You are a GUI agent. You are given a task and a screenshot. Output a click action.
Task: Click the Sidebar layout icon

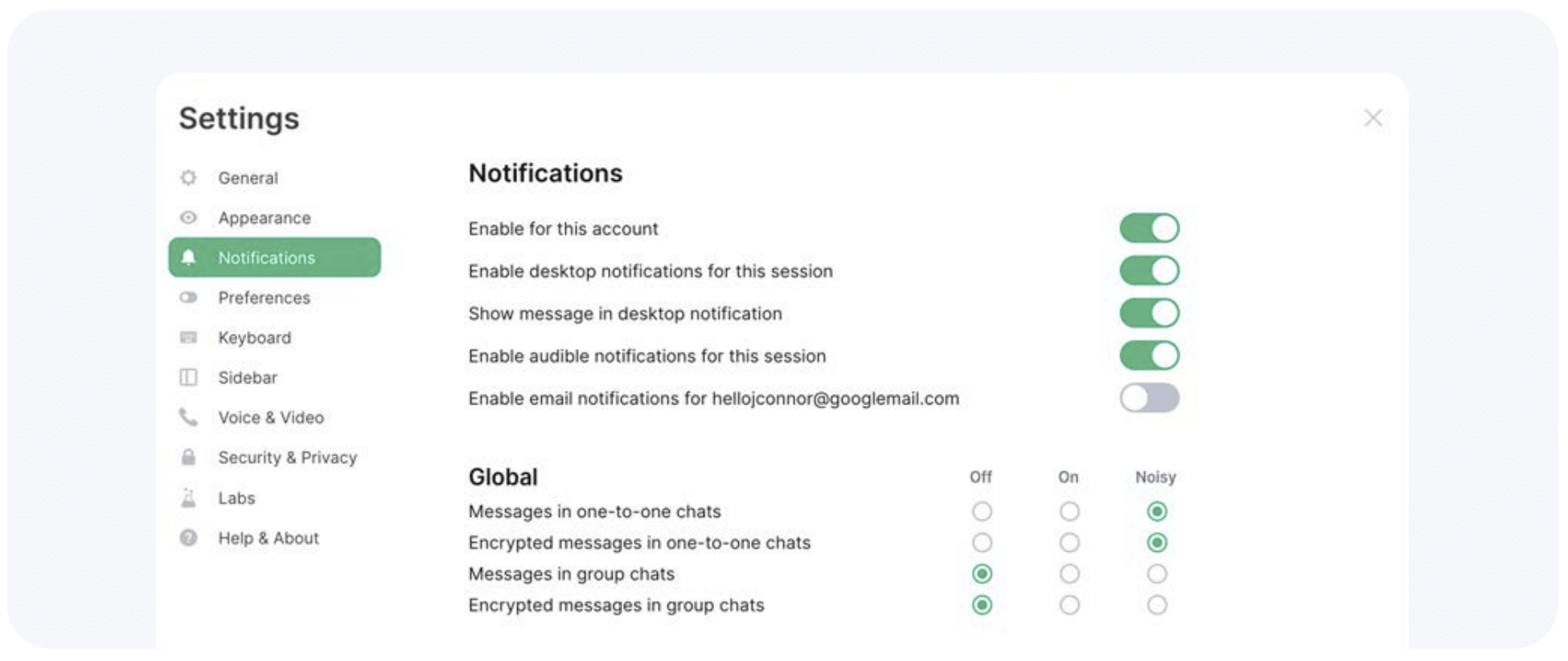click(x=188, y=377)
